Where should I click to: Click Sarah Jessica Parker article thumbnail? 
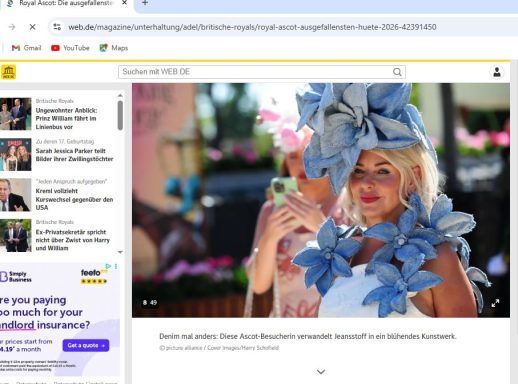pos(15,154)
